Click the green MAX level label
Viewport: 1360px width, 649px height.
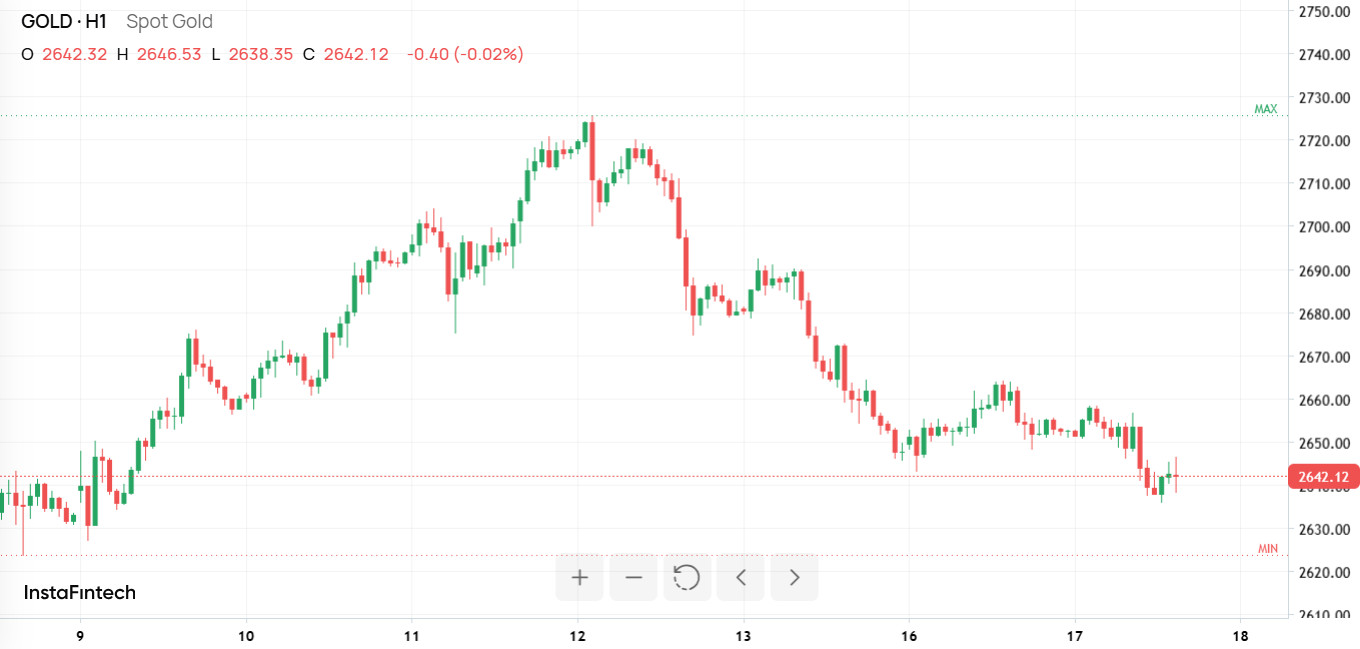pyautogui.click(x=1266, y=109)
